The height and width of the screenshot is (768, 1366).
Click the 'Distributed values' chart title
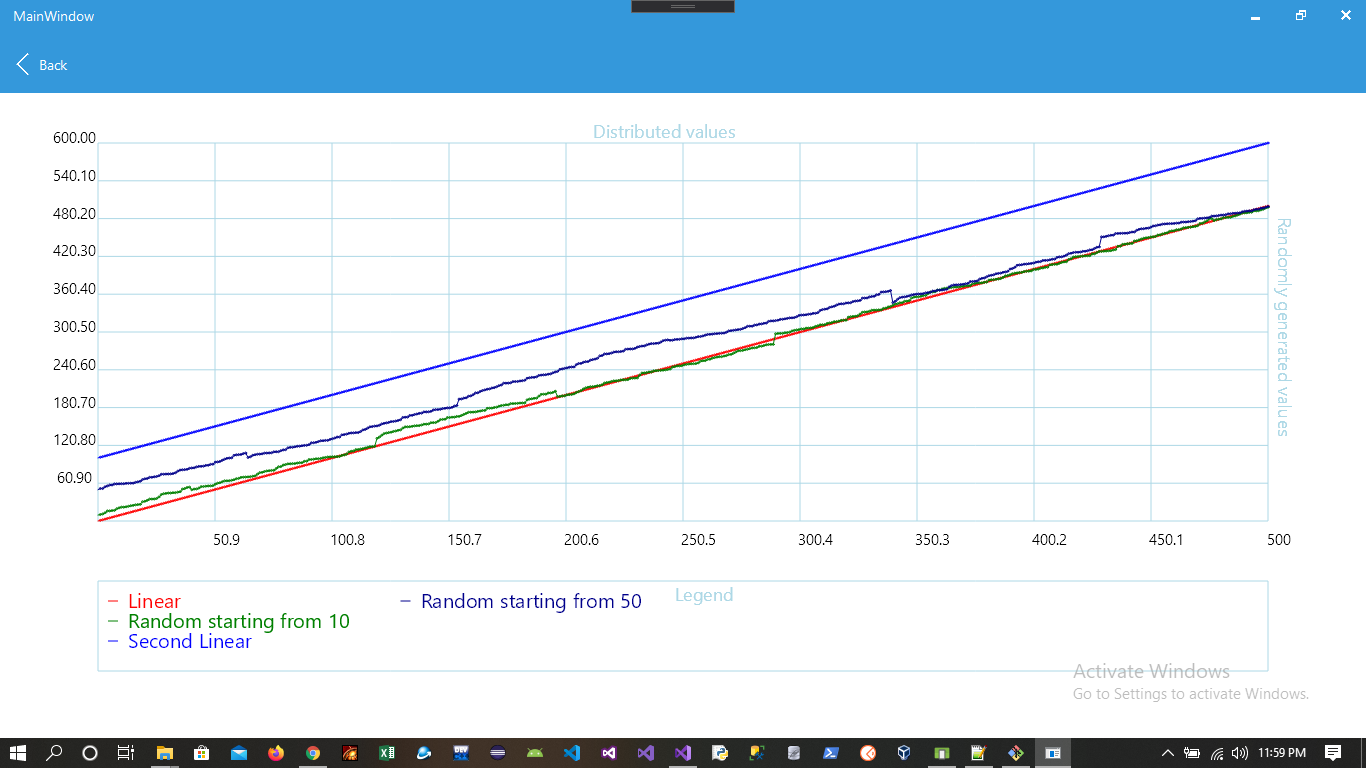(x=664, y=132)
